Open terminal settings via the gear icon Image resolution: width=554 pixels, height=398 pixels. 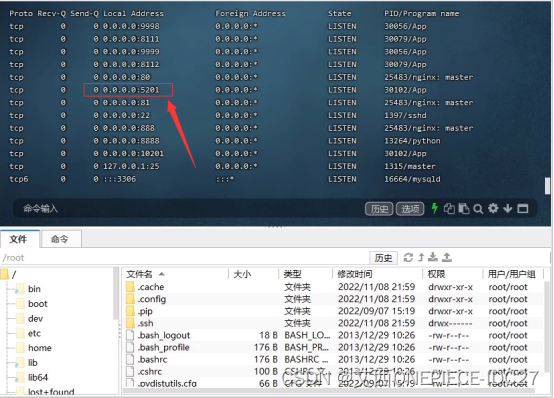tap(493, 208)
